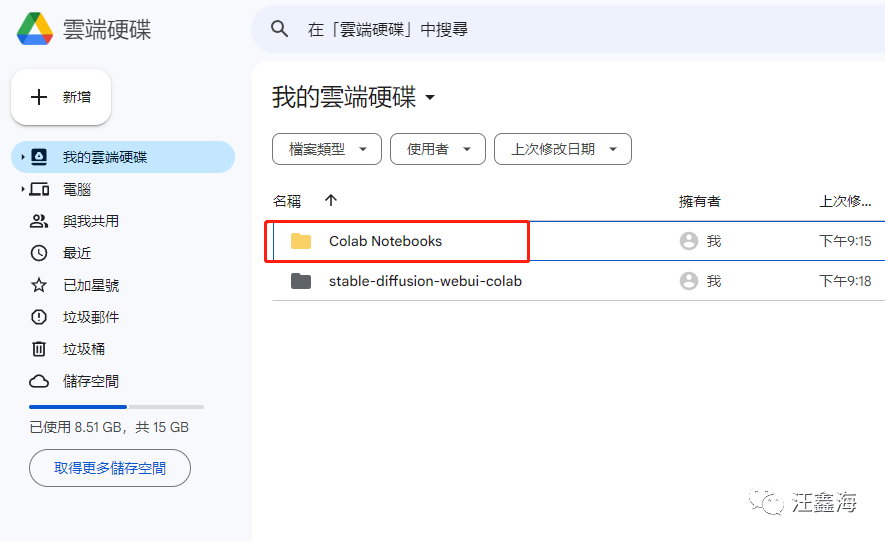Select 我的雲端硬碟 in the sidebar
Screen dimensions: 885x541
pyautogui.click(x=122, y=157)
